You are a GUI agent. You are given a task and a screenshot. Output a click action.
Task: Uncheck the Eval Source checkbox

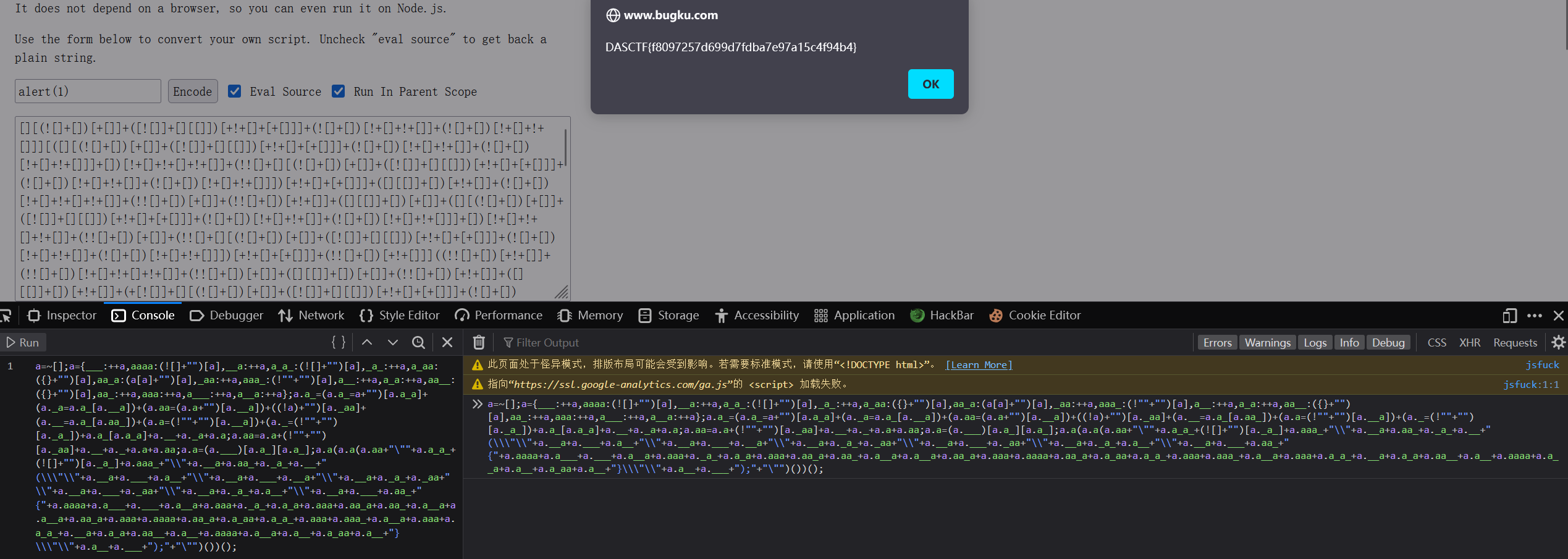234,91
